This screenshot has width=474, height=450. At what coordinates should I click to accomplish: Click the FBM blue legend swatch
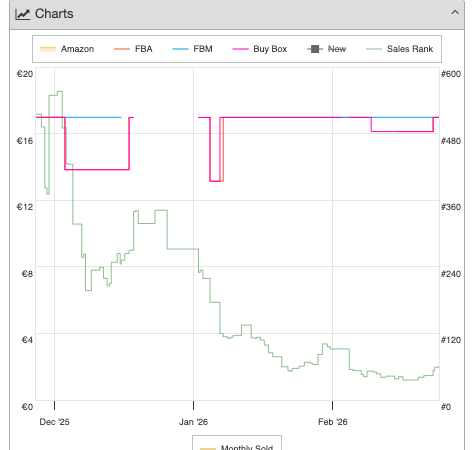pos(180,49)
